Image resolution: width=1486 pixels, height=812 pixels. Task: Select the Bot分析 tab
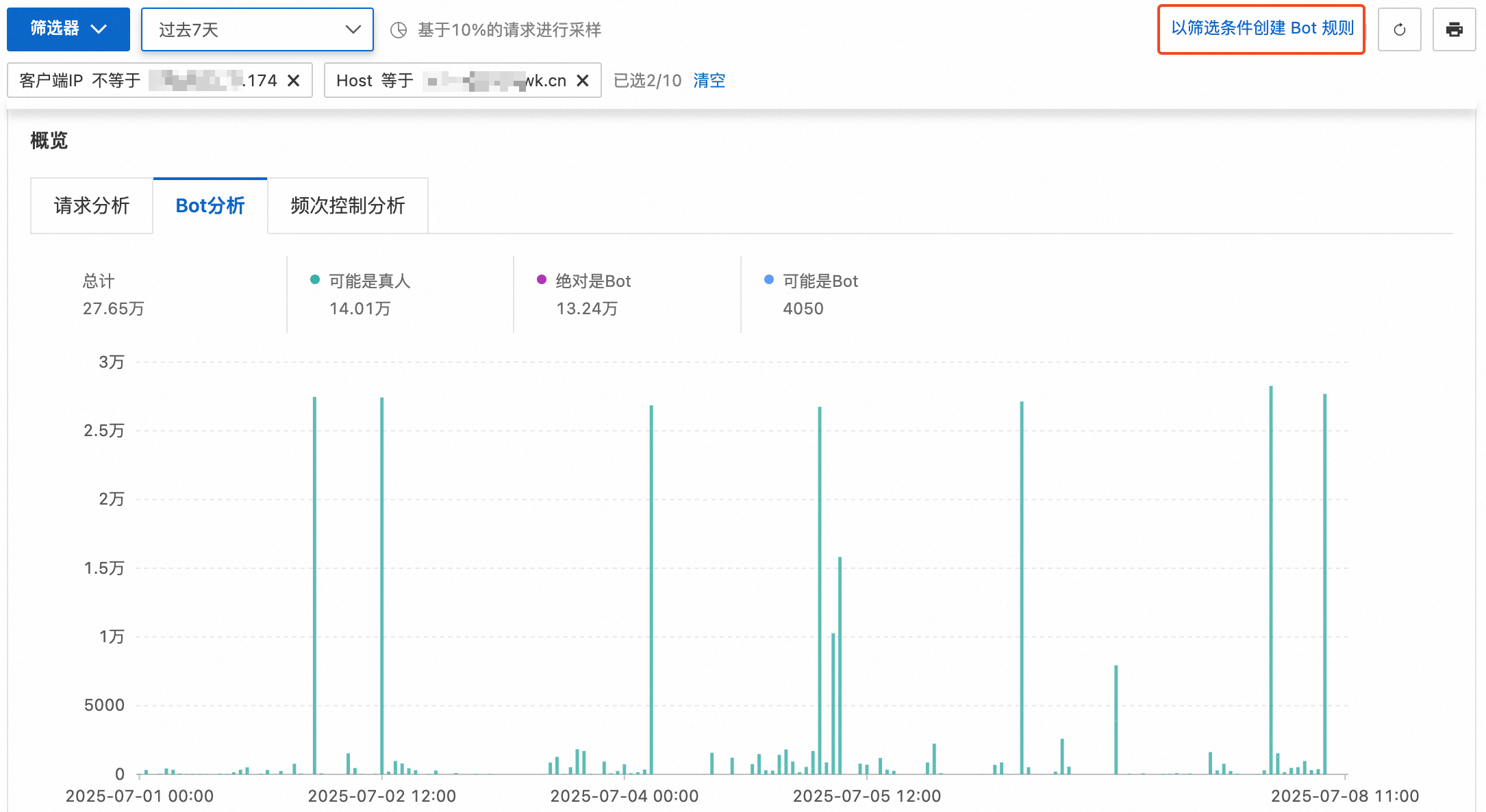[210, 205]
